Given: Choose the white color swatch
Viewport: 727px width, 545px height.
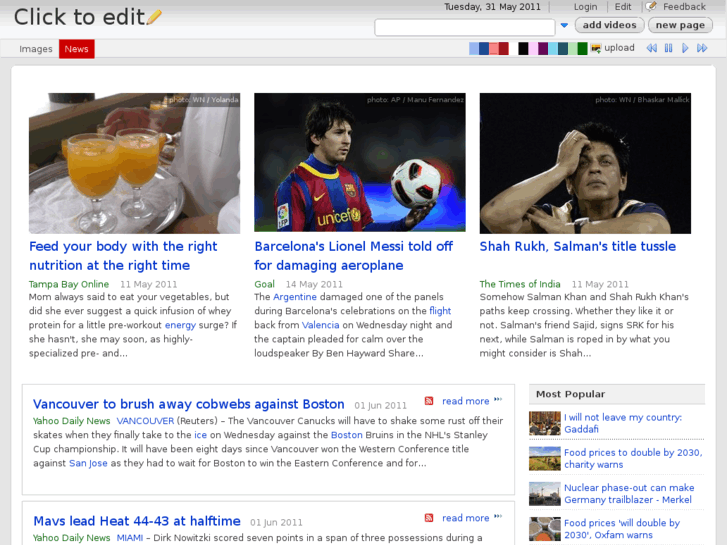Looking at the screenshot, I should [x=513, y=48].
